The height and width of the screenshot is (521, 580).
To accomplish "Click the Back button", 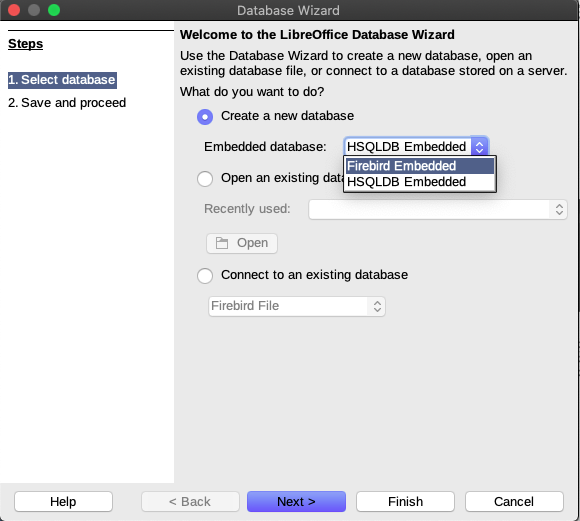I will click(x=190, y=502).
